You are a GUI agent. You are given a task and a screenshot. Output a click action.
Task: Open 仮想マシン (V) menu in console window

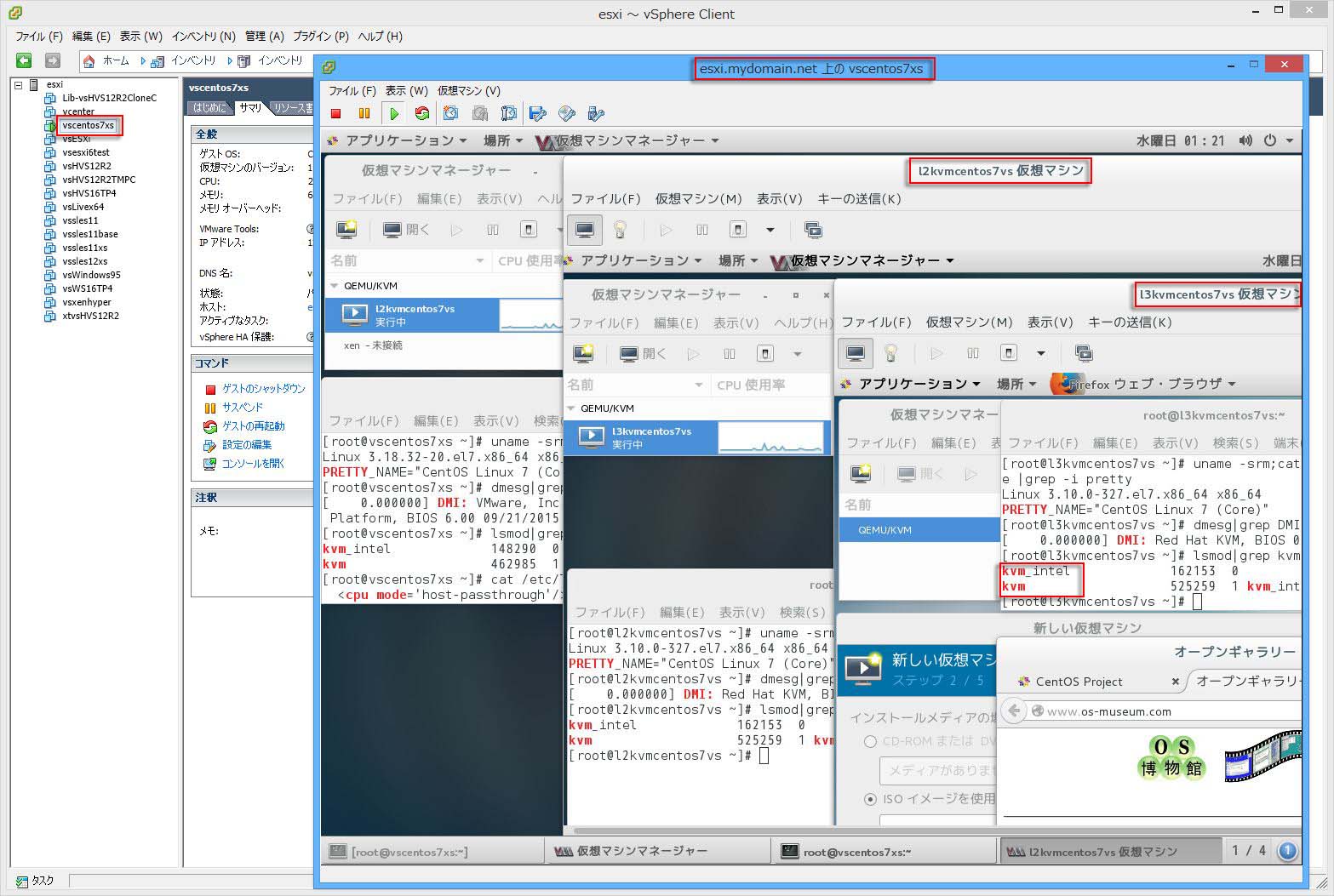coord(469,91)
